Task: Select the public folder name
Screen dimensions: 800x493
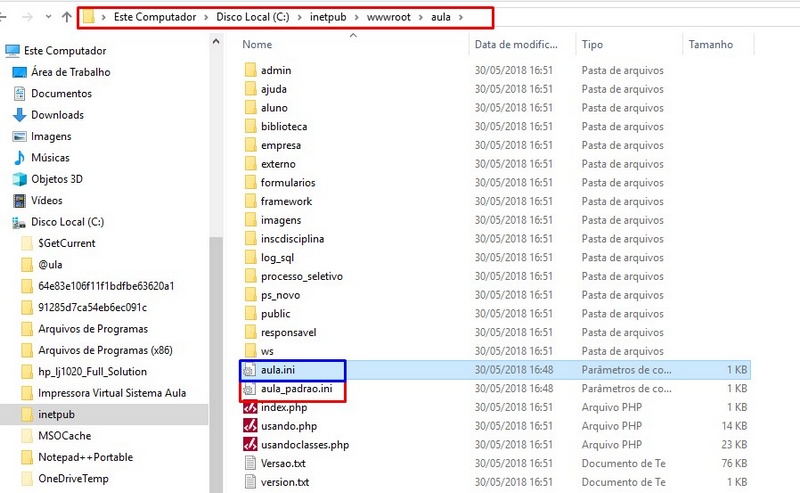Action: point(276,314)
